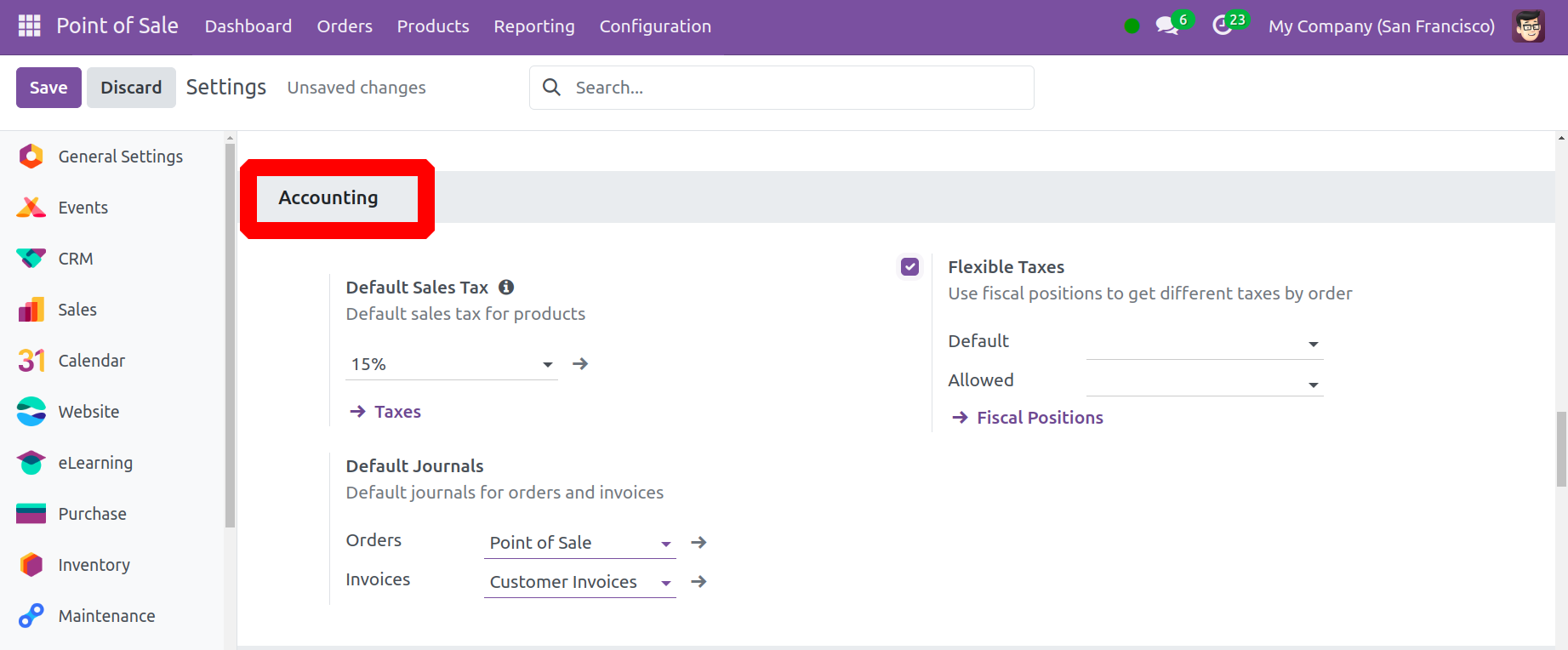This screenshot has height=650, width=1568.
Task: Open the Reporting menu
Action: (533, 26)
